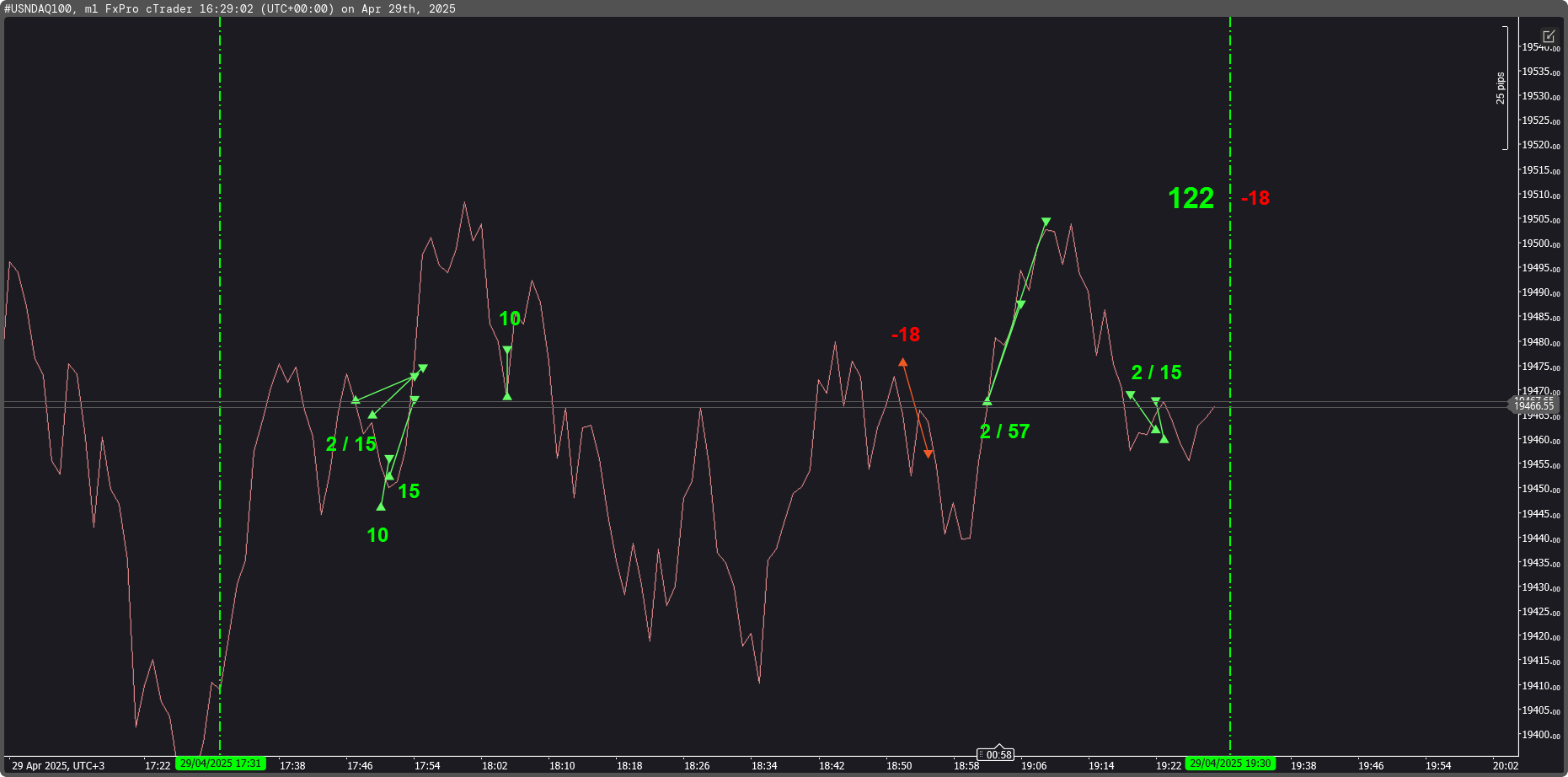Screen dimensions: 1568x777
Task: Click the 17:38 time axis label
Action: (x=292, y=766)
